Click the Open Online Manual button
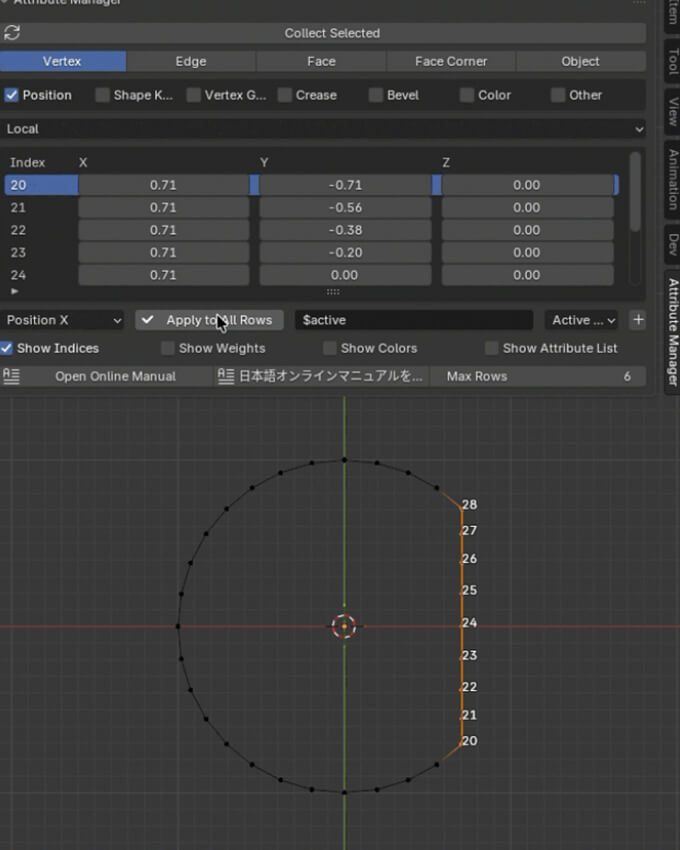The image size is (680, 850). tap(115, 376)
